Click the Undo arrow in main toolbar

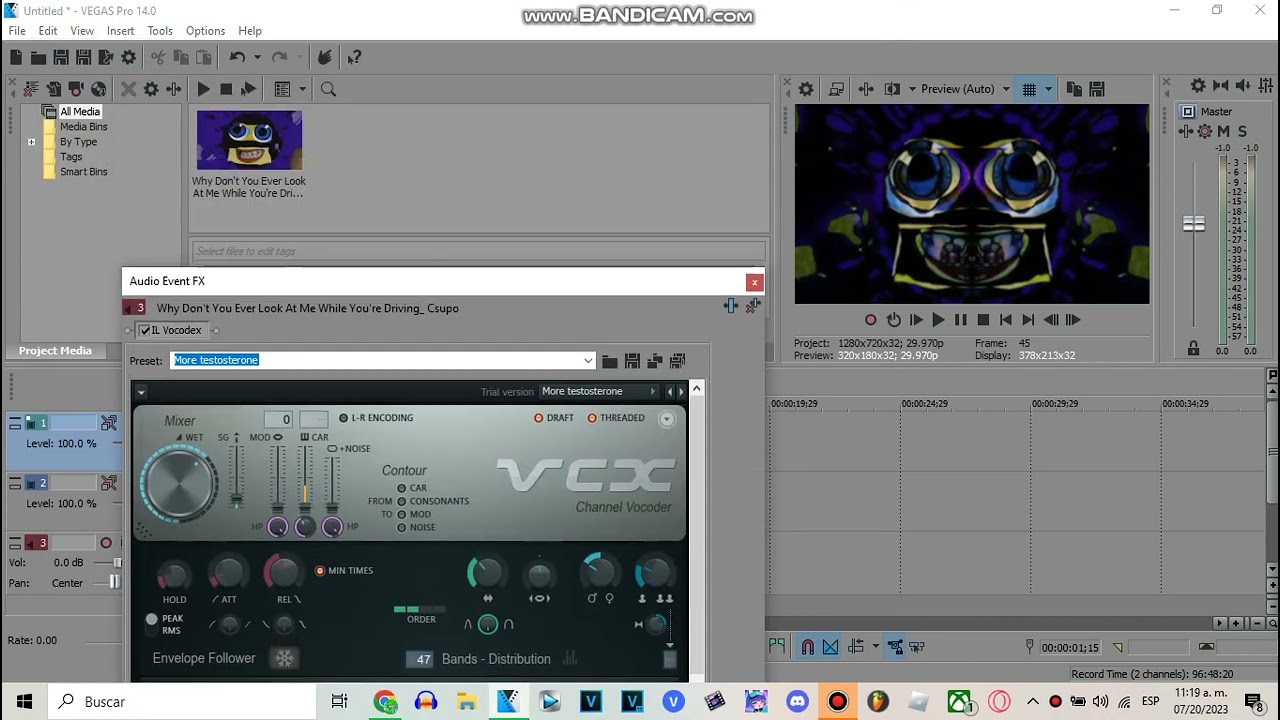coord(237,58)
